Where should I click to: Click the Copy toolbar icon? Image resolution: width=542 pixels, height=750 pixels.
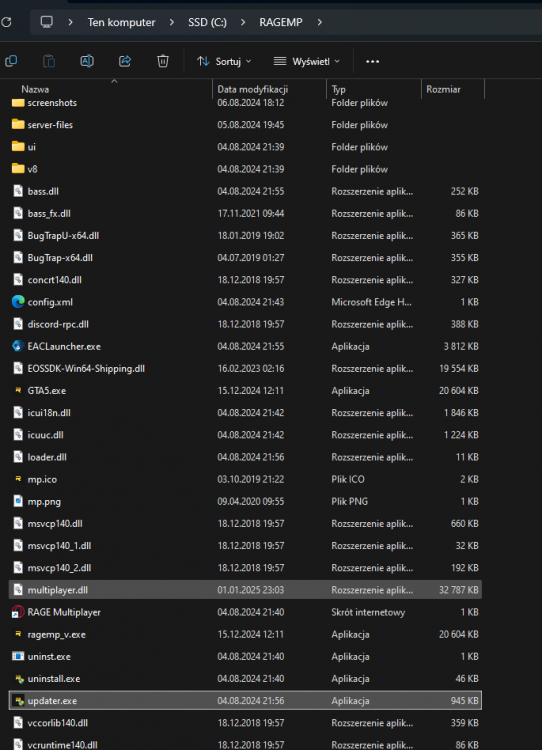(11, 61)
